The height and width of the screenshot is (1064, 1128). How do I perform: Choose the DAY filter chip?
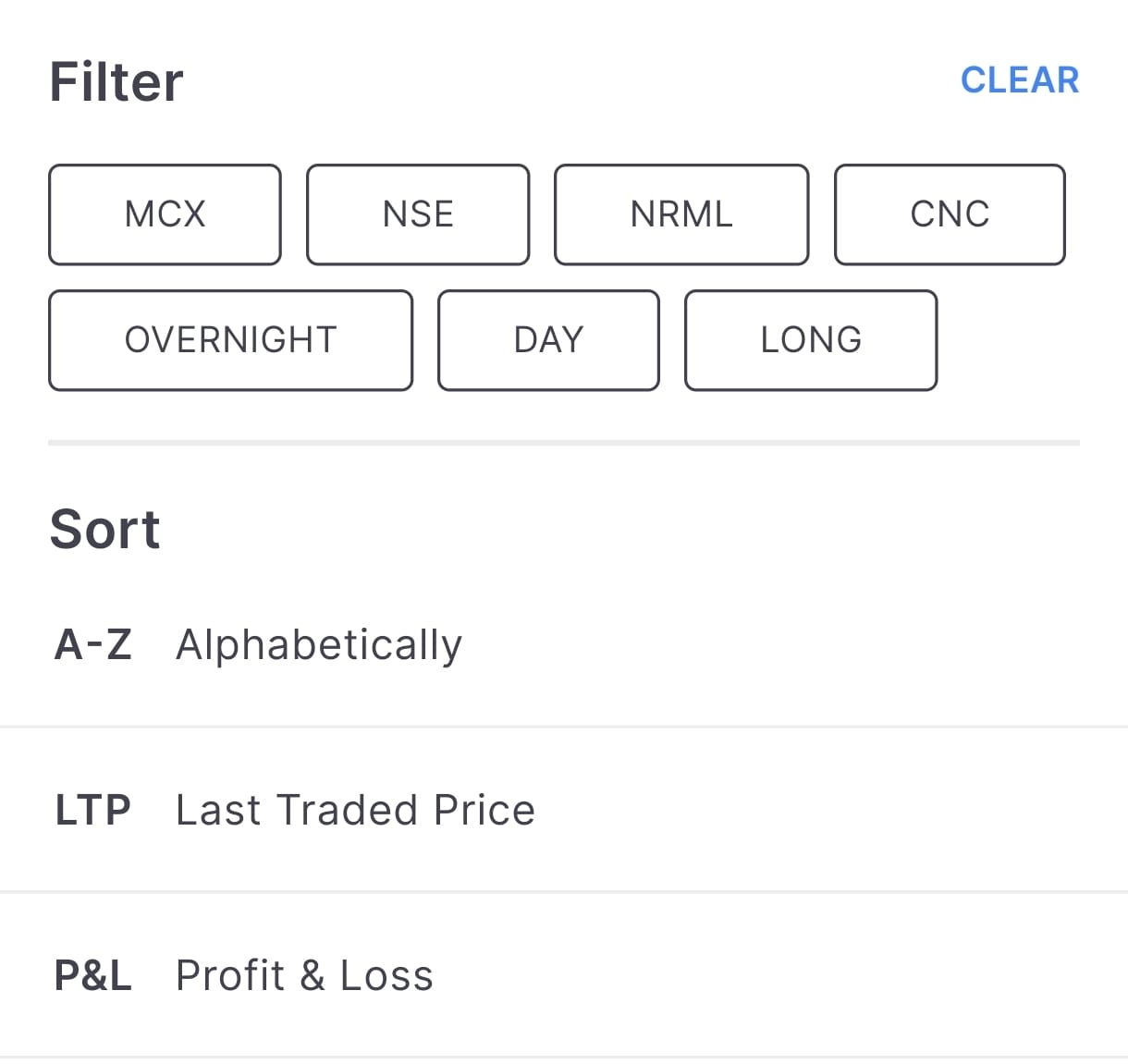[548, 340]
